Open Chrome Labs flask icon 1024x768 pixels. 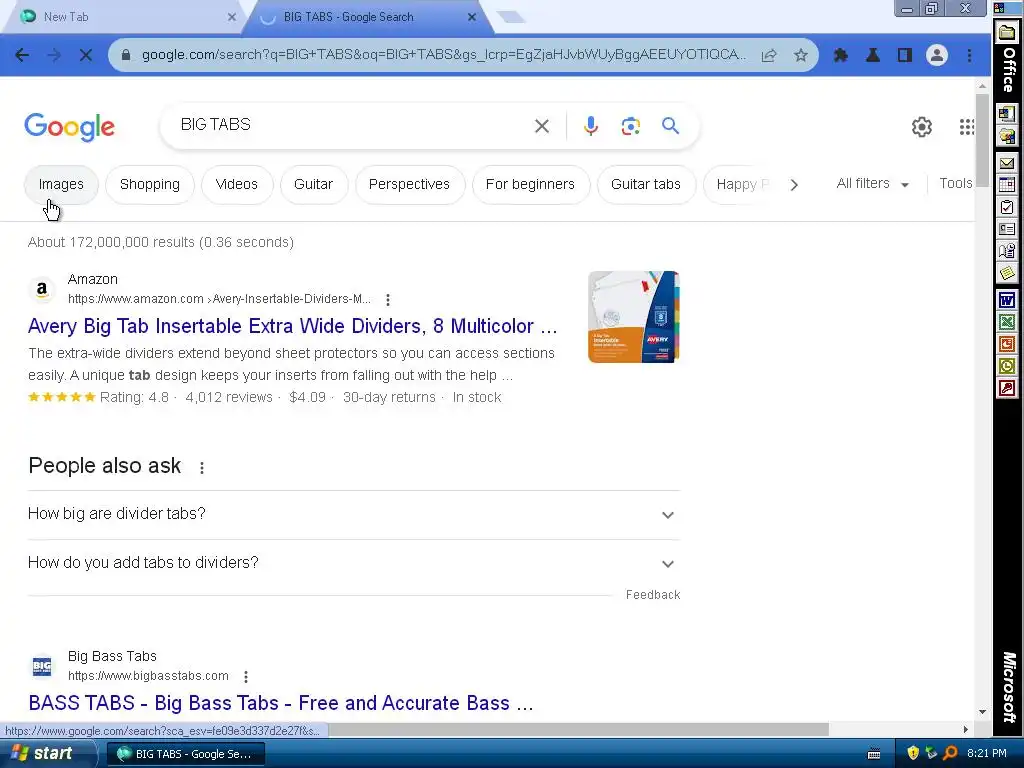click(x=872, y=56)
